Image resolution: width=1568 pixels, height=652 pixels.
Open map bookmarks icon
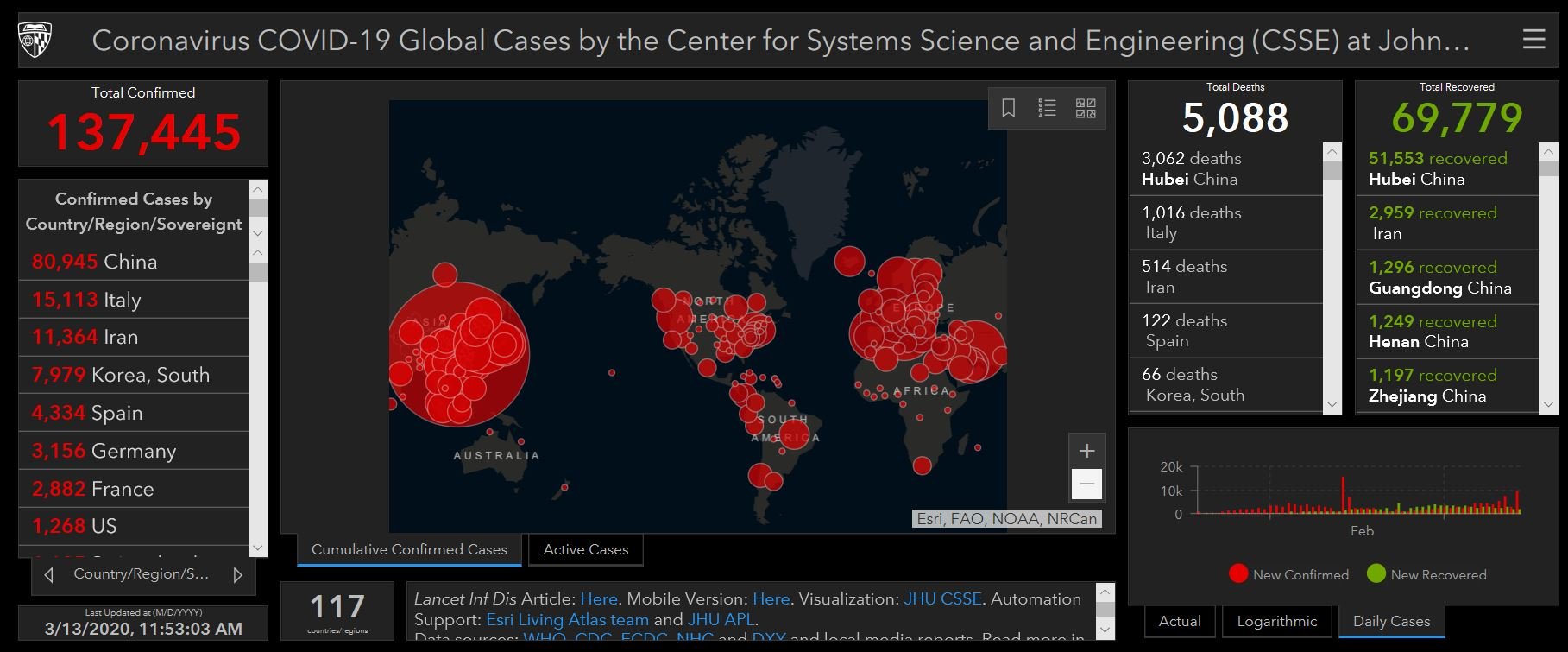point(1008,108)
